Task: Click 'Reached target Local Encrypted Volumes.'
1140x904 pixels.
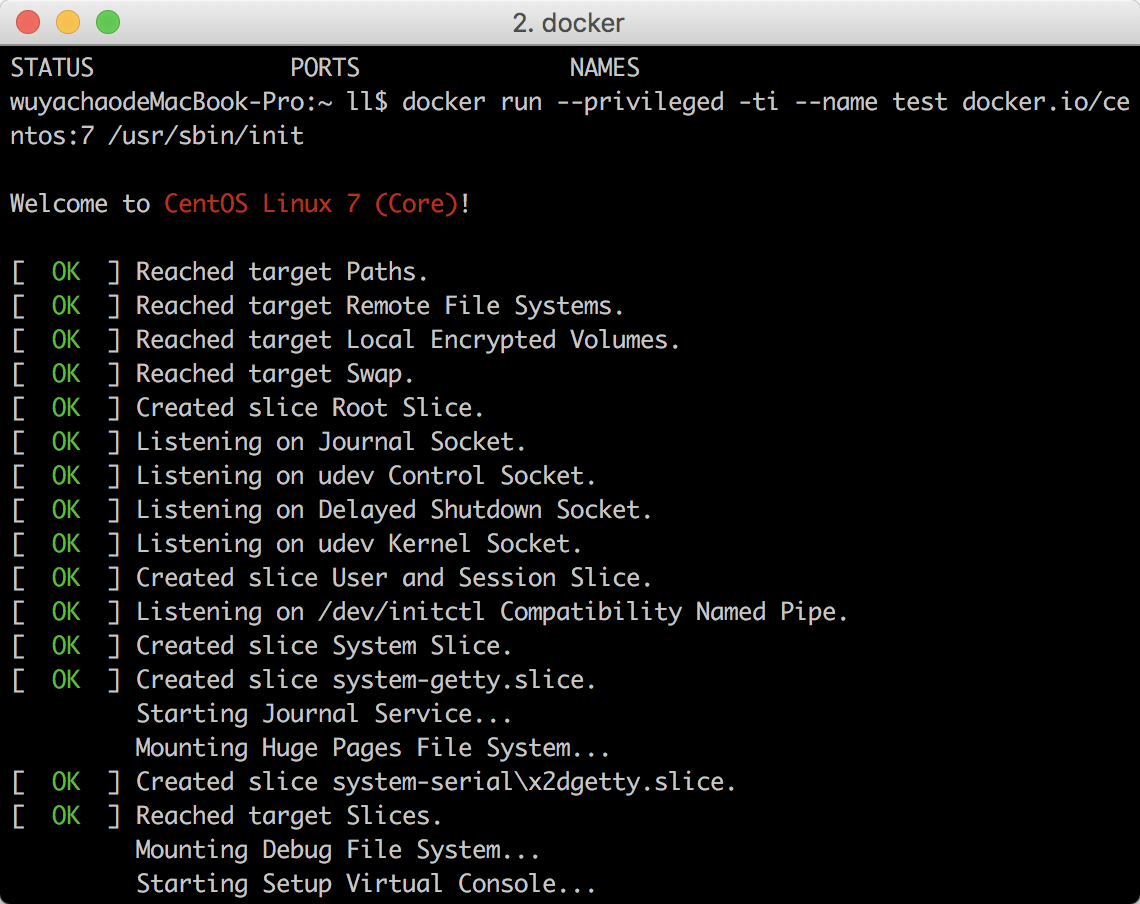Action: [x=408, y=340]
